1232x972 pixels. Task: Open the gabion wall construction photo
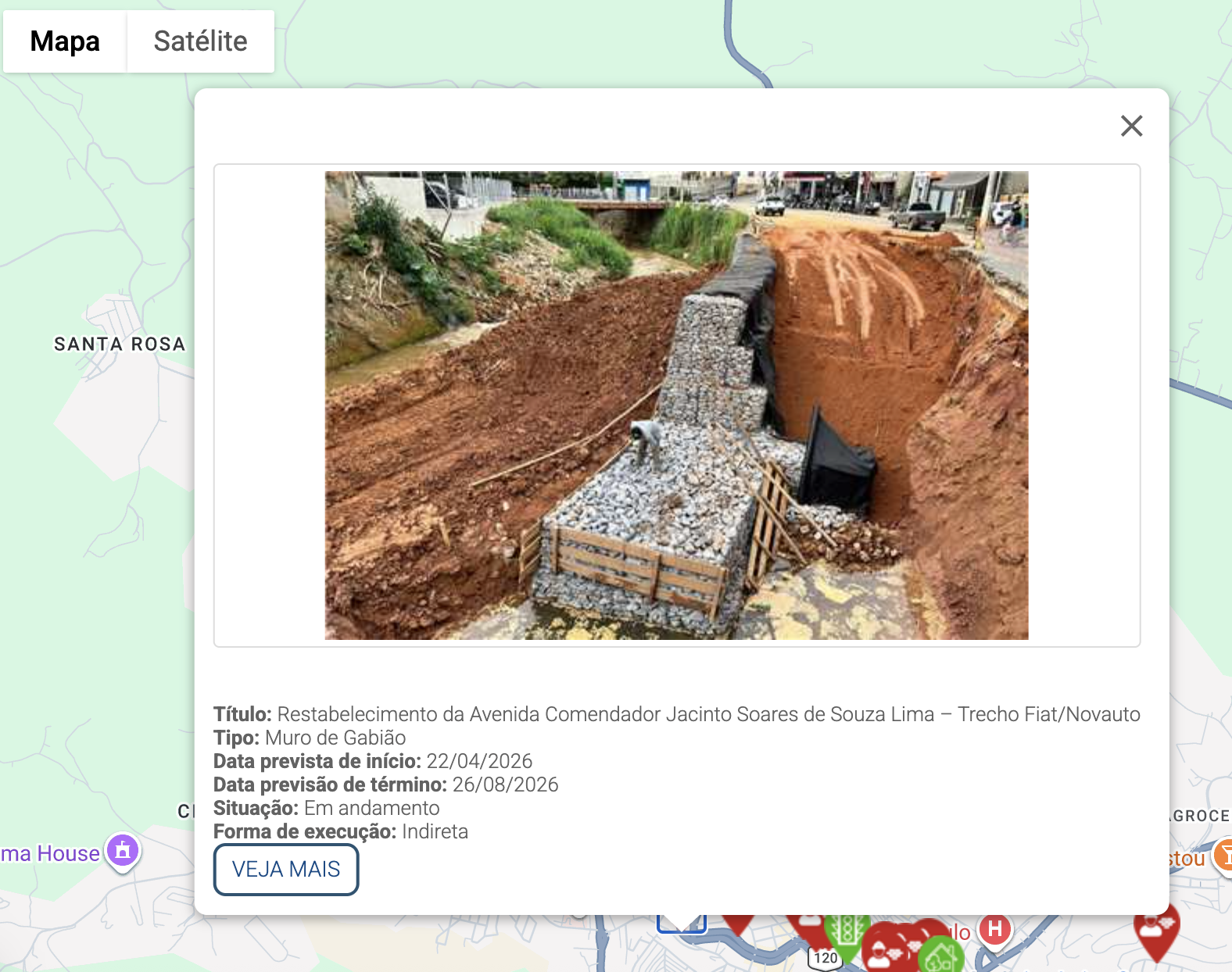[676, 406]
